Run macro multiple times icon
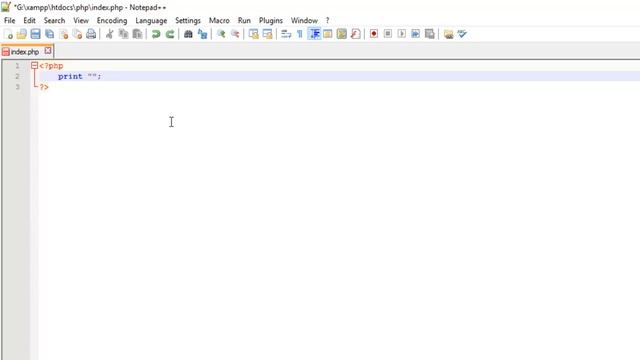The image size is (640, 360). coord(416,34)
